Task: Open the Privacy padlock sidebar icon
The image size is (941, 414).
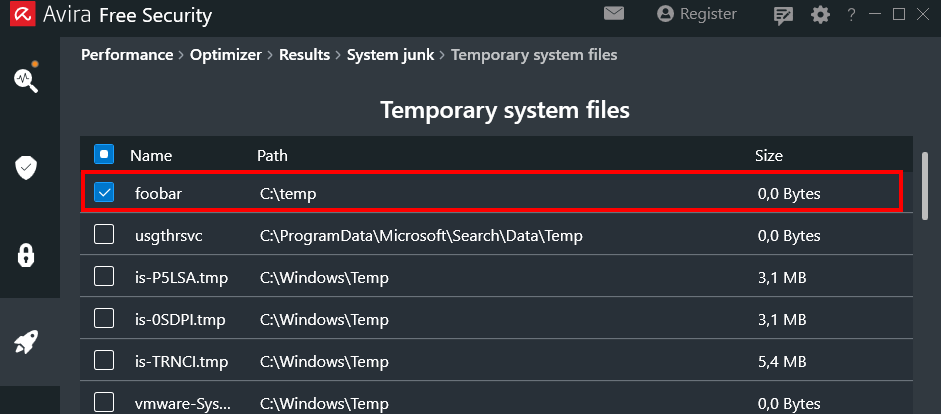Action: click(x=26, y=254)
